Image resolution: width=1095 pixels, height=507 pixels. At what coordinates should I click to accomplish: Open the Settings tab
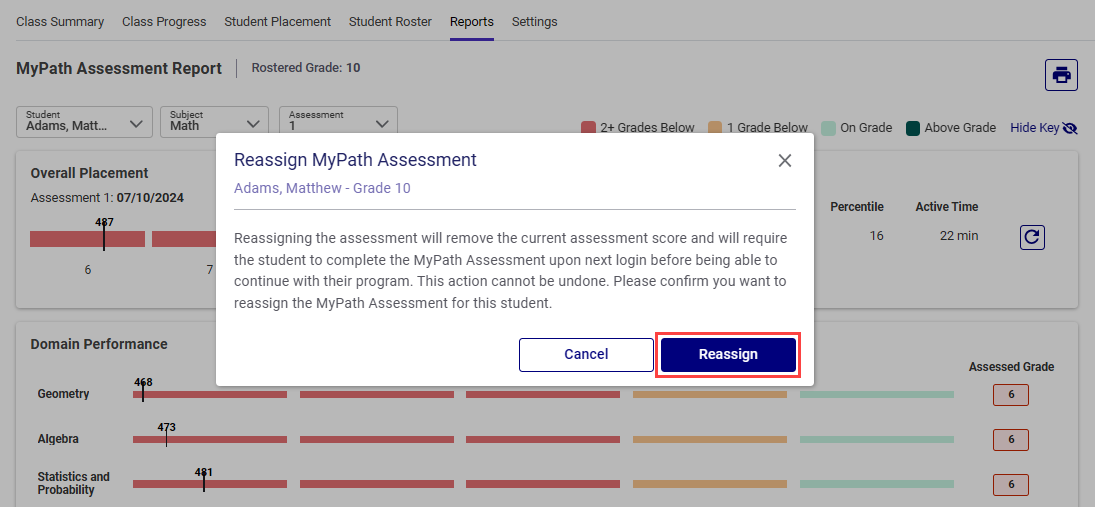(534, 22)
